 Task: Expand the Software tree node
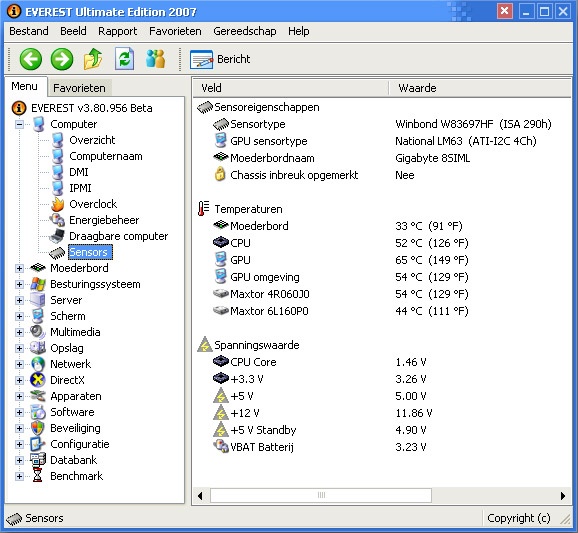click(20, 412)
